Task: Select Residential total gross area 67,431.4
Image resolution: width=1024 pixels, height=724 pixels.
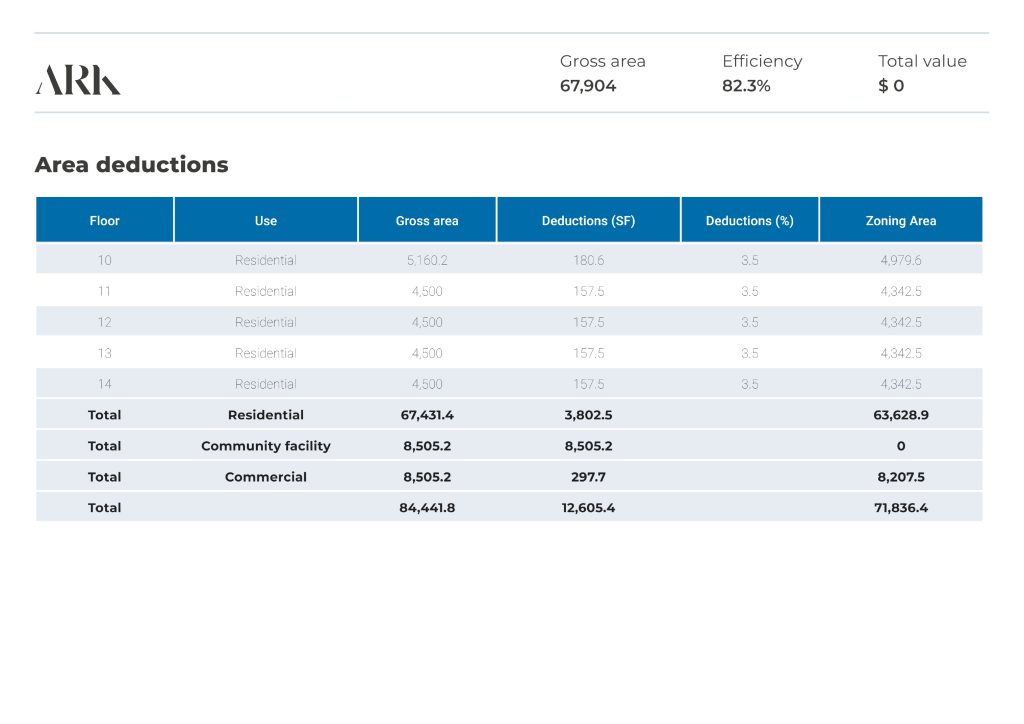Action: (x=427, y=415)
